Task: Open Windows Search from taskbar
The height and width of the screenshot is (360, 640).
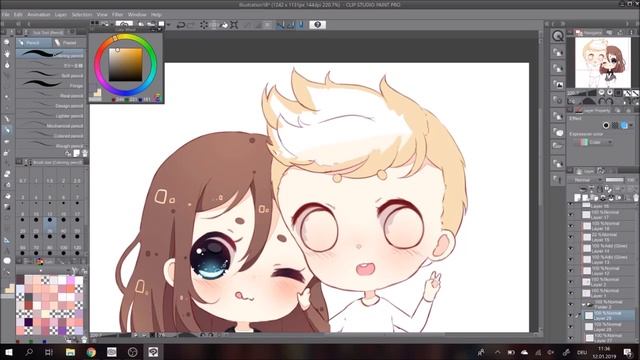Action: 29,352
